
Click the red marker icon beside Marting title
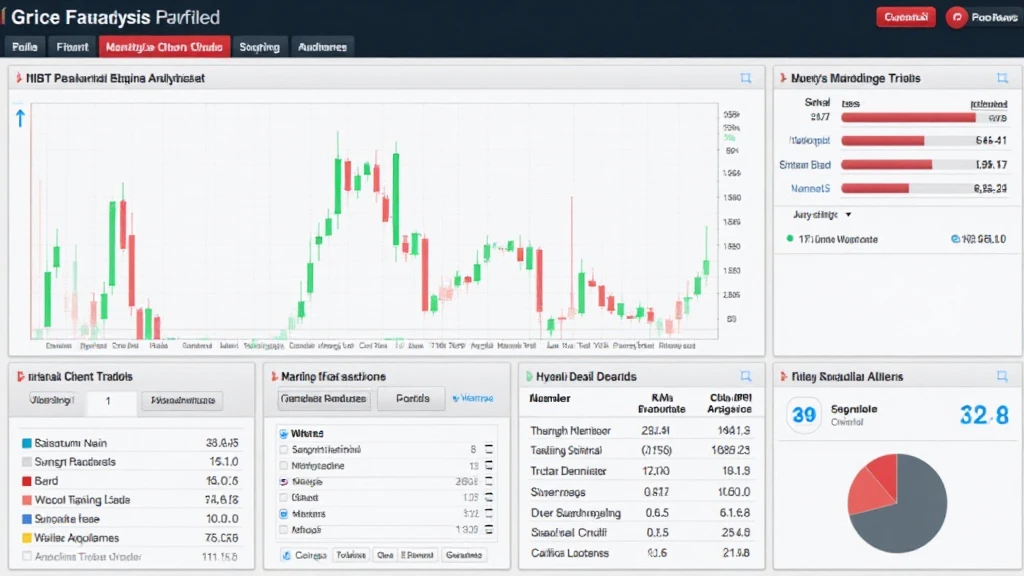pyautogui.click(x=274, y=377)
